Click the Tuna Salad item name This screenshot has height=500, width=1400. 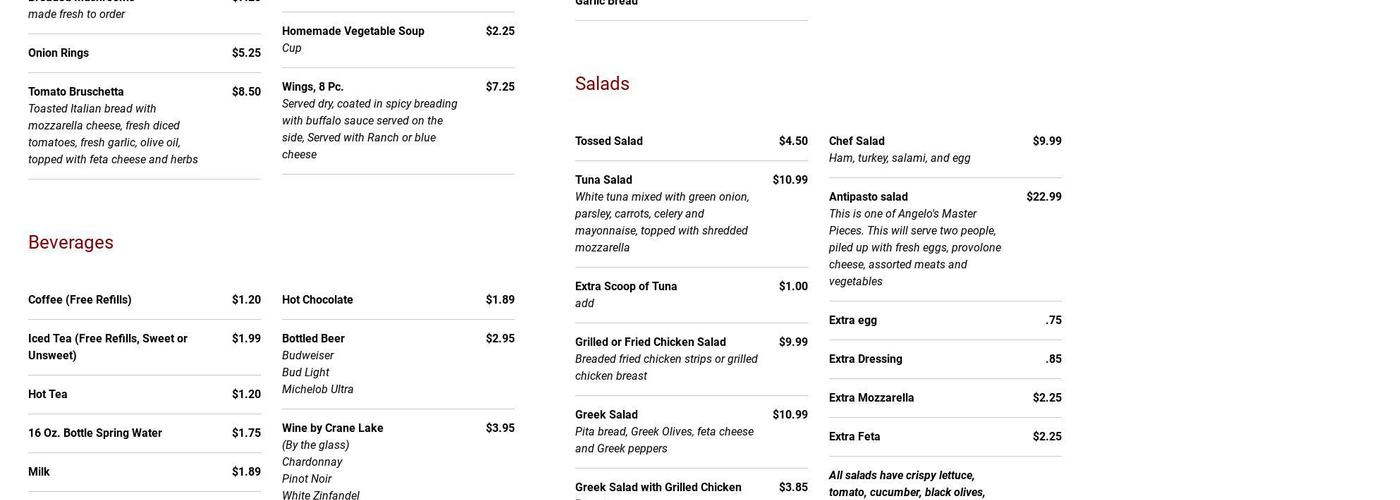(x=604, y=180)
